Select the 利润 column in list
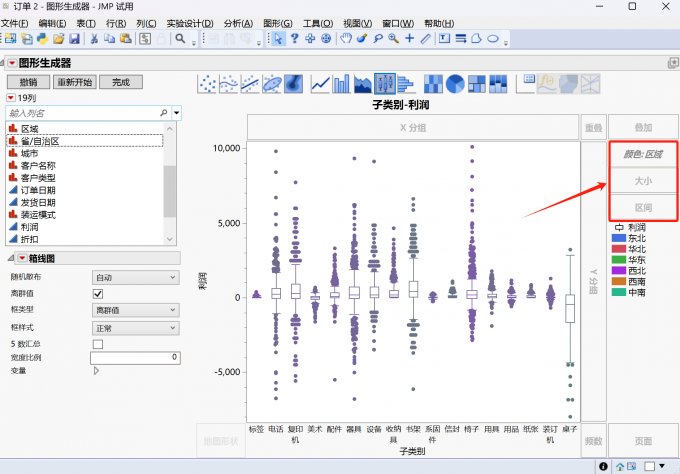This screenshot has height=474, width=680. click(29, 227)
